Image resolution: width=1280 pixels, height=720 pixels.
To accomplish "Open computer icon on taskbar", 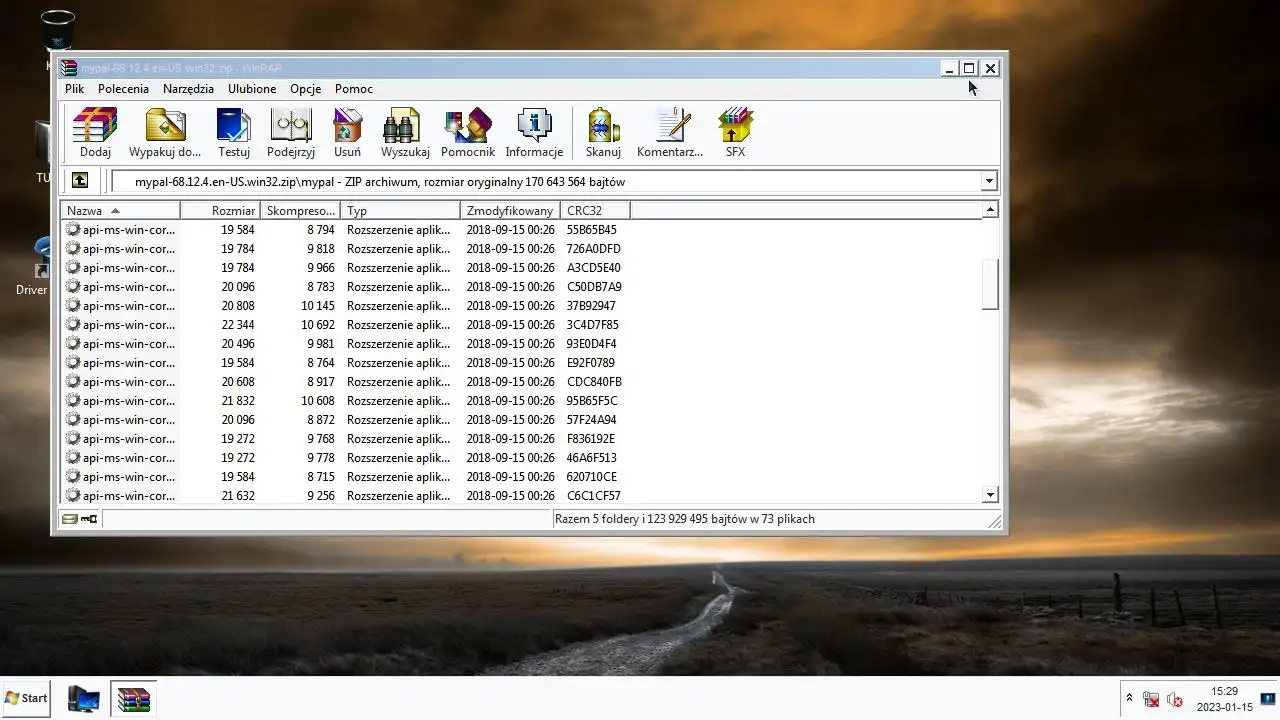I will (x=84, y=699).
